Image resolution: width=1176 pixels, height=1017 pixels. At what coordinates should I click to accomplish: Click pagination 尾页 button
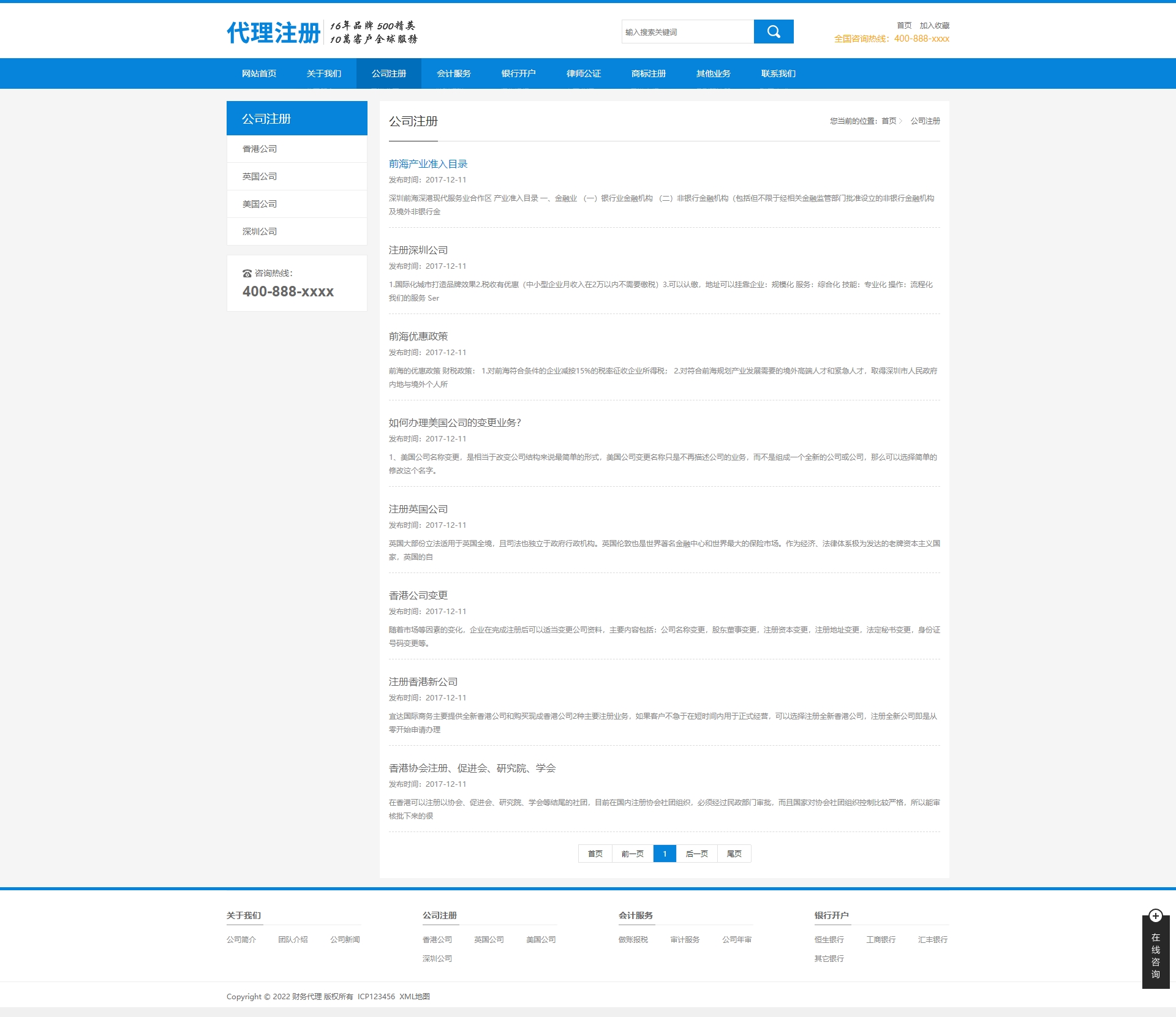pyautogui.click(x=734, y=854)
